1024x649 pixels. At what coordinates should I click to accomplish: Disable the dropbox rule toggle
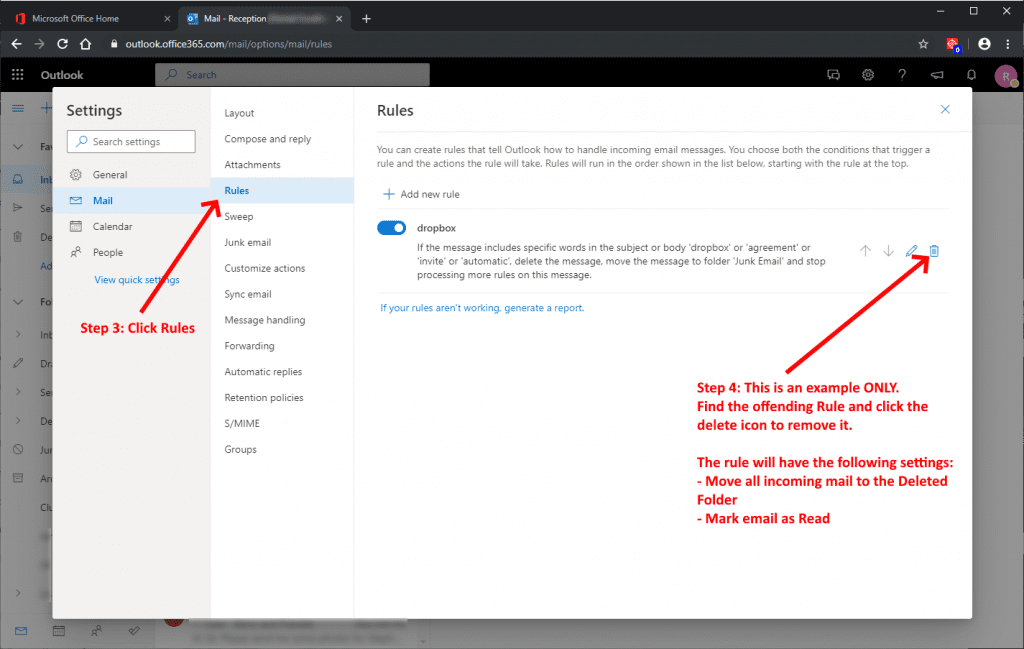point(391,227)
